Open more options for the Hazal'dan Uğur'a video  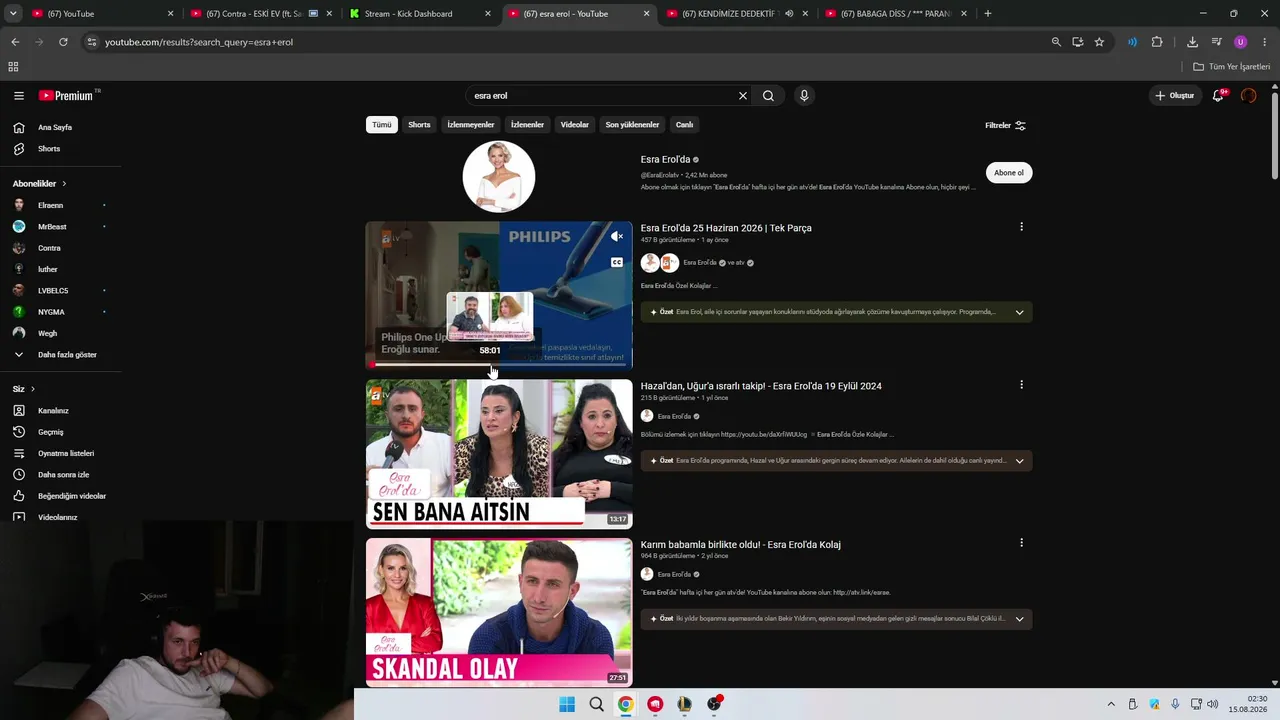(x=1021, y=385)
